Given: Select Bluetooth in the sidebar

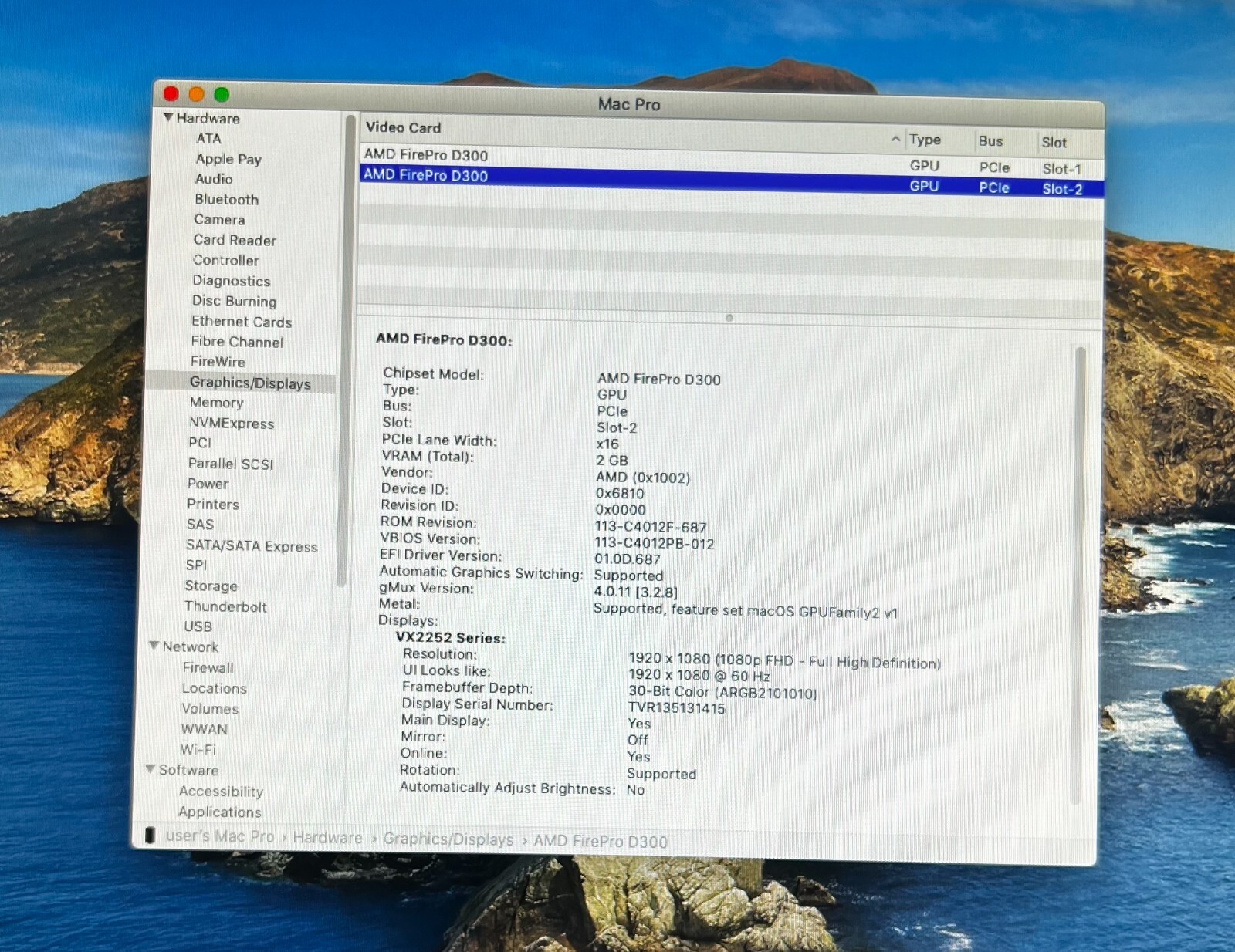Looking at the screenshot, I should 226,199.
